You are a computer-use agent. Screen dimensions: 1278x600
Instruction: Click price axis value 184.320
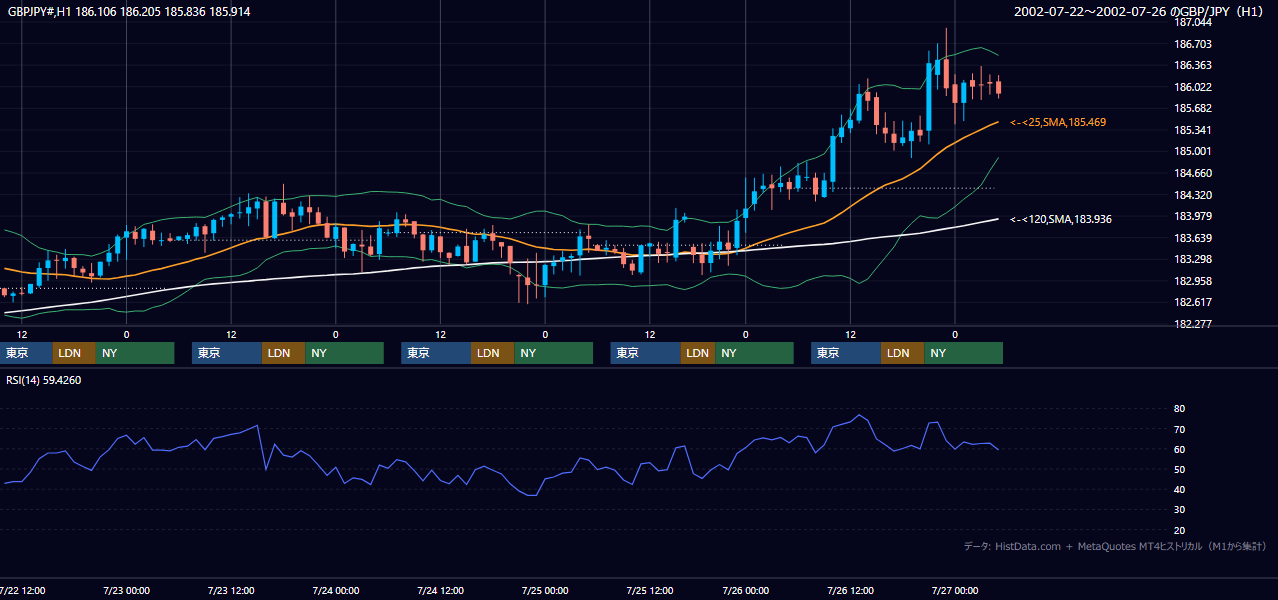click(1193, 195)
